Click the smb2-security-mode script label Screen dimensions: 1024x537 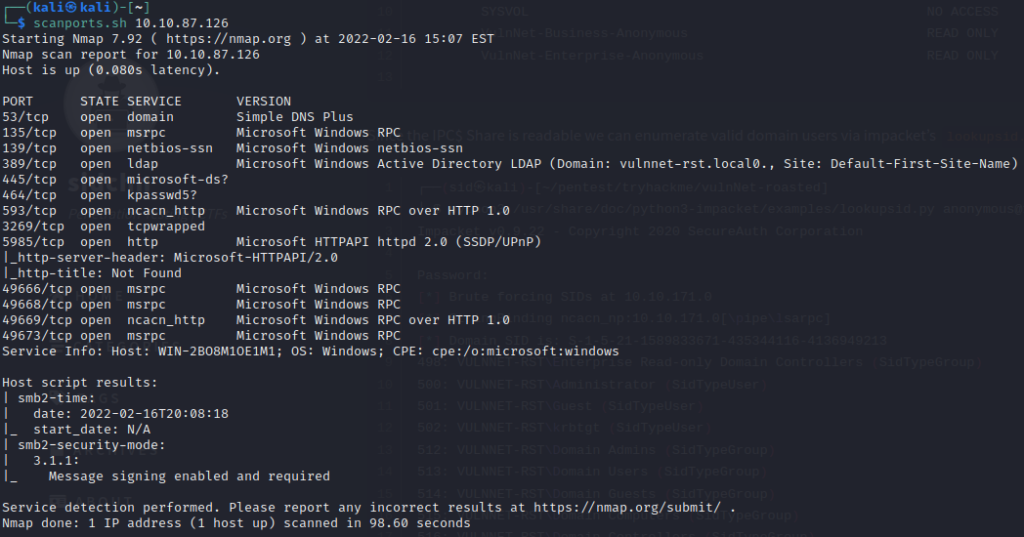pyautogui.click(x=91, y=445)
